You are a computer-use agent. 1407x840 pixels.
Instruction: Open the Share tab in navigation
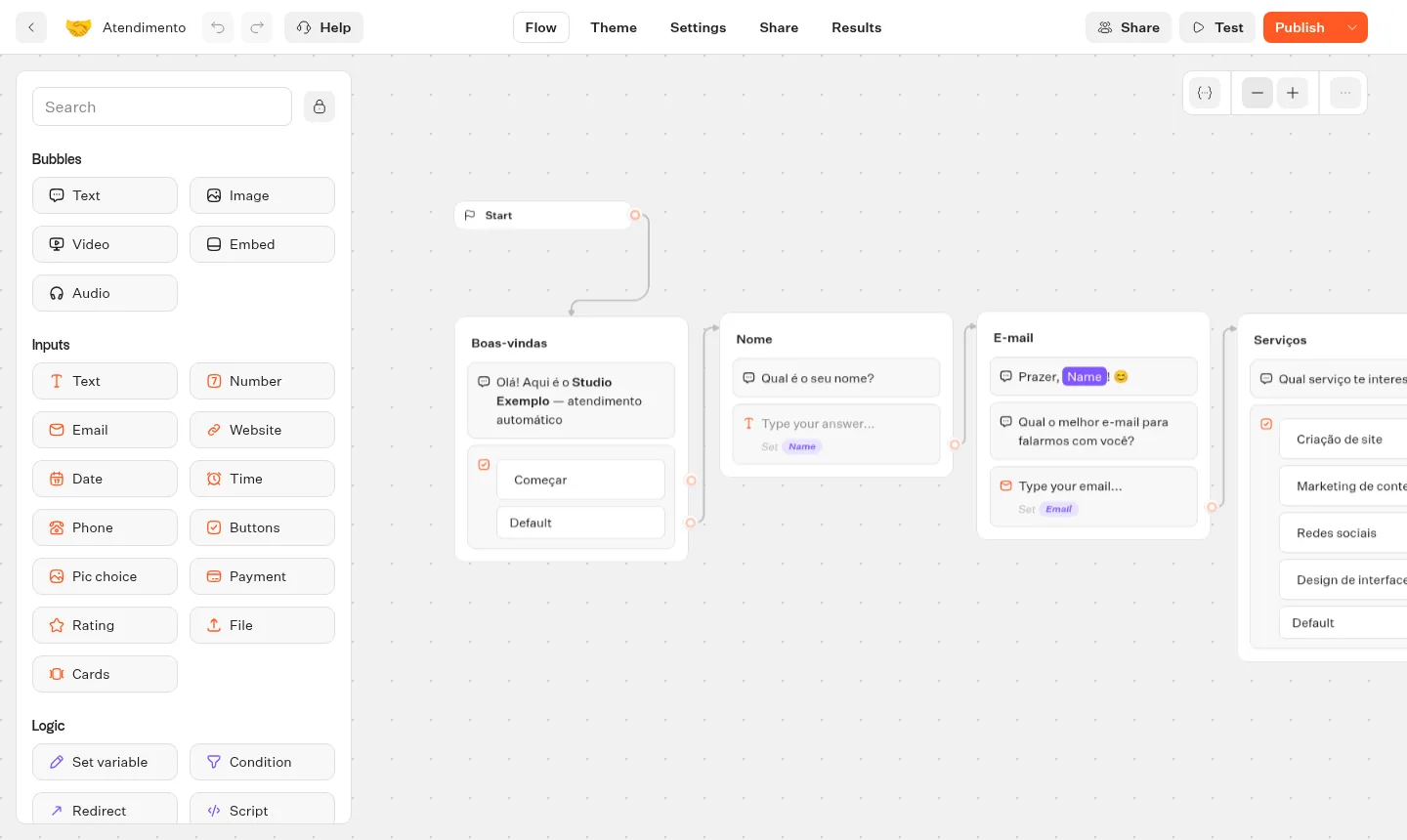[x=779, y=27]
